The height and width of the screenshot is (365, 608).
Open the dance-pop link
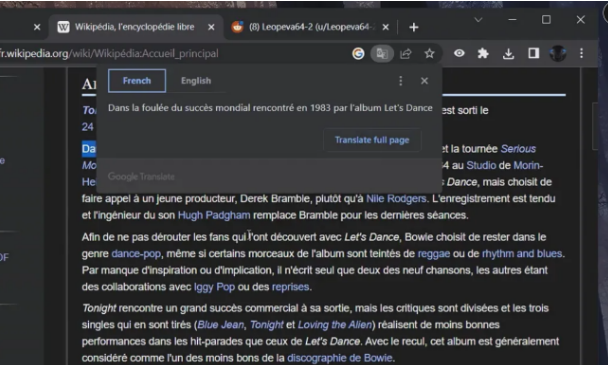click(136, 254)
